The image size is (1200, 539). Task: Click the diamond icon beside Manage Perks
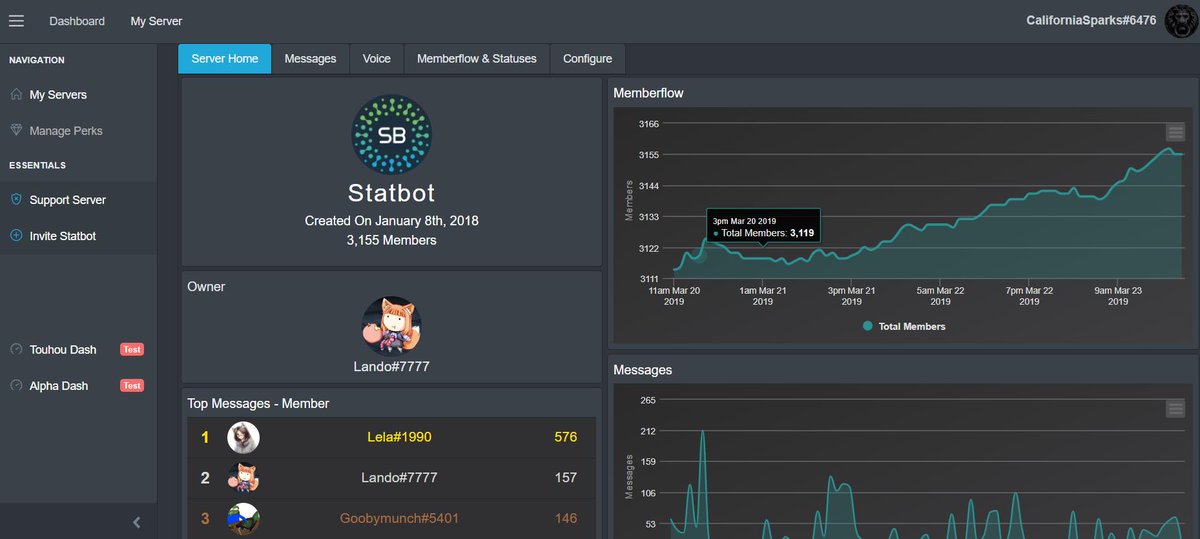point(15,130)
